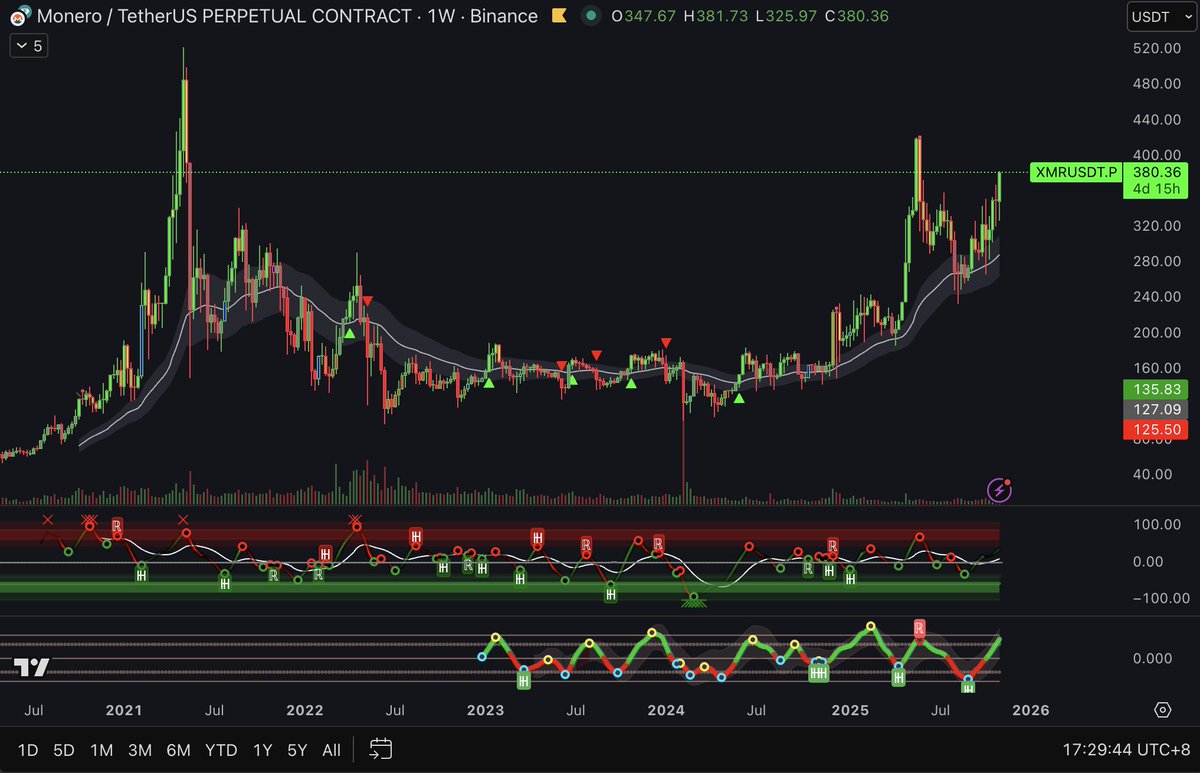Select the 1M time range
Screen dimensions: 1200x773
(101, 750)
